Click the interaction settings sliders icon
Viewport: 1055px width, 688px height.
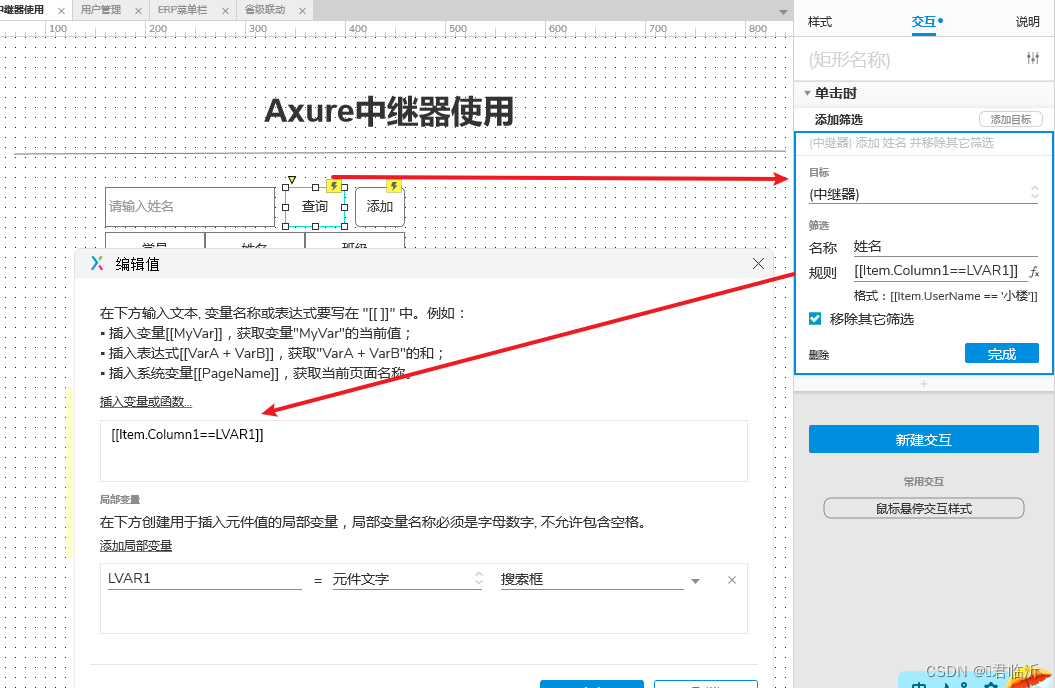click(x=1033, y=59)
